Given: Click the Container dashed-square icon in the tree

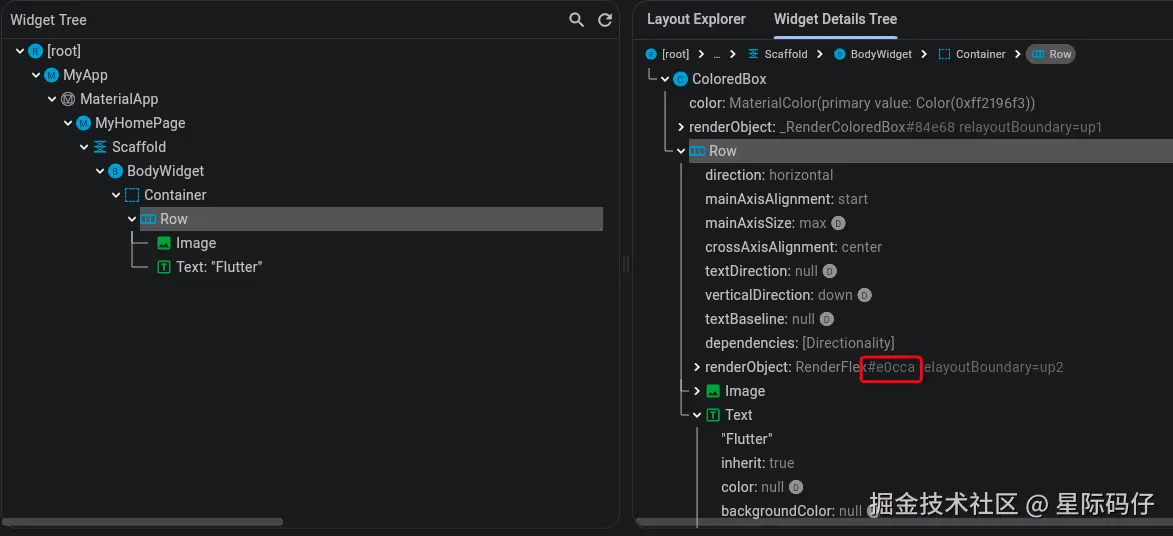Looking at the screenshot, I should coord(132,195).
